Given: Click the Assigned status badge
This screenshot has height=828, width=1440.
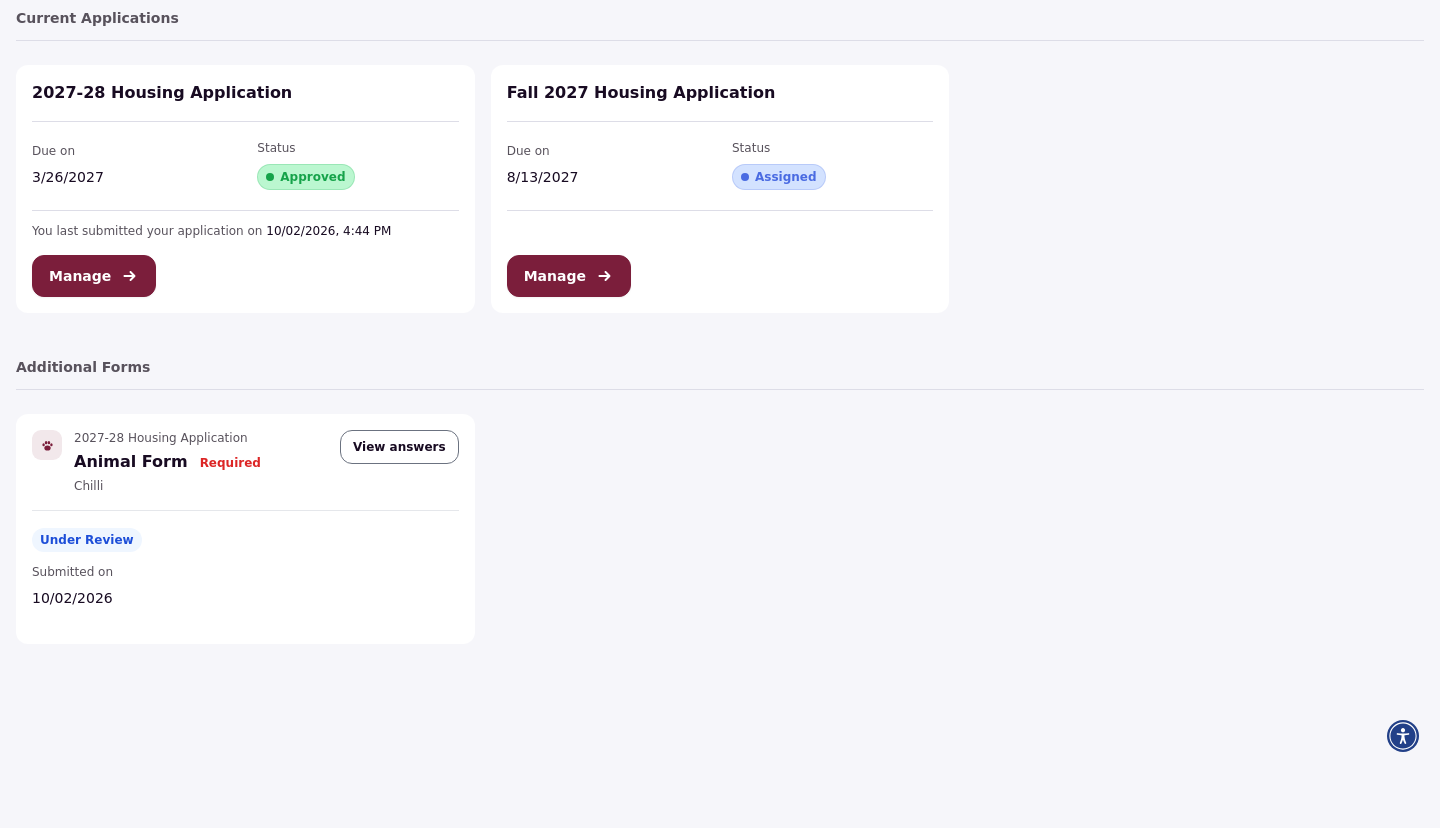Looking at the screenshot, I should 779,177.
